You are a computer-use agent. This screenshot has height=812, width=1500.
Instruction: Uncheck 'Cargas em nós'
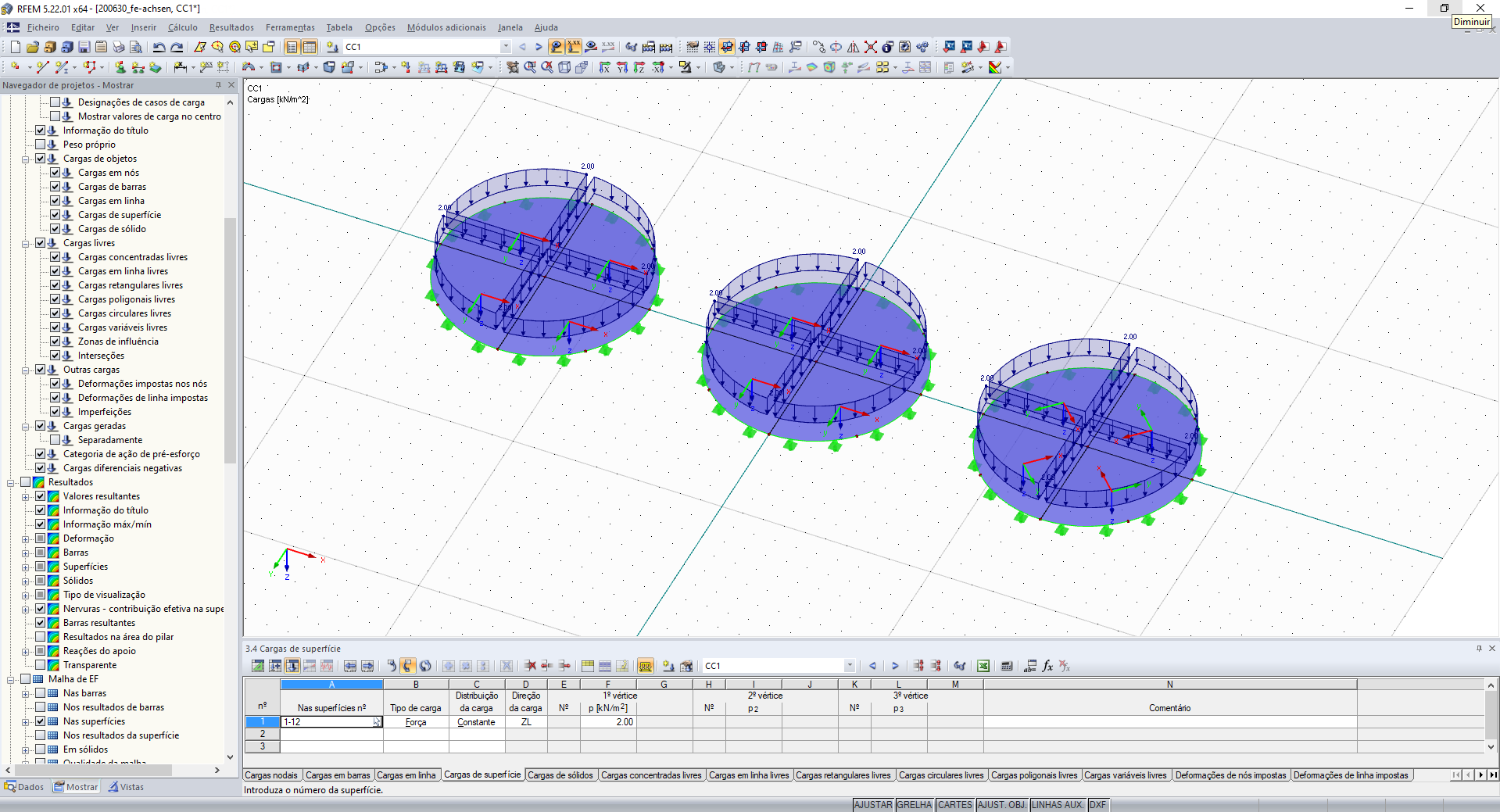[55, 173]
